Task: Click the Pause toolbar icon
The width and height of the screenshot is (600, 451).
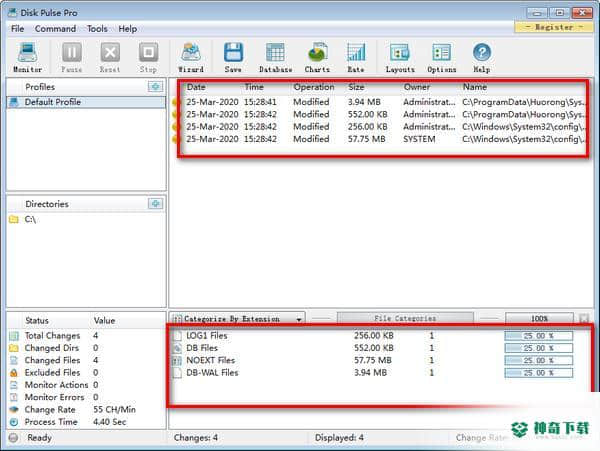Action: (x=72, y=57)
